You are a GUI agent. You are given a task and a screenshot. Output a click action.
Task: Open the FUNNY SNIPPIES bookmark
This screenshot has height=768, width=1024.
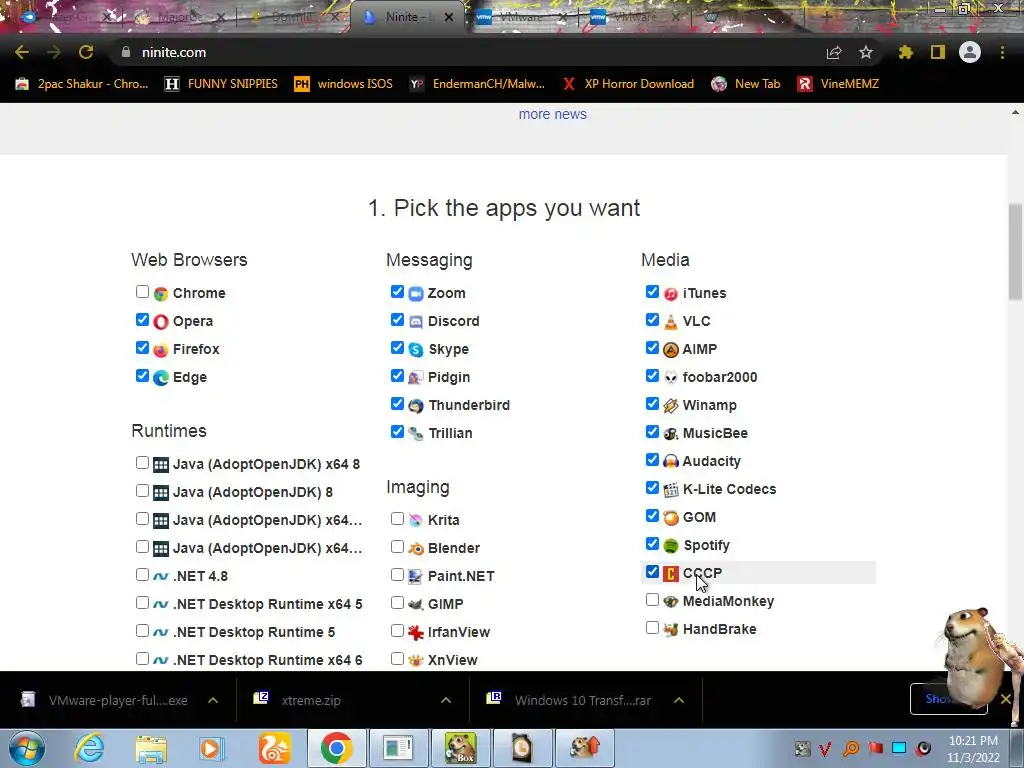221,84
